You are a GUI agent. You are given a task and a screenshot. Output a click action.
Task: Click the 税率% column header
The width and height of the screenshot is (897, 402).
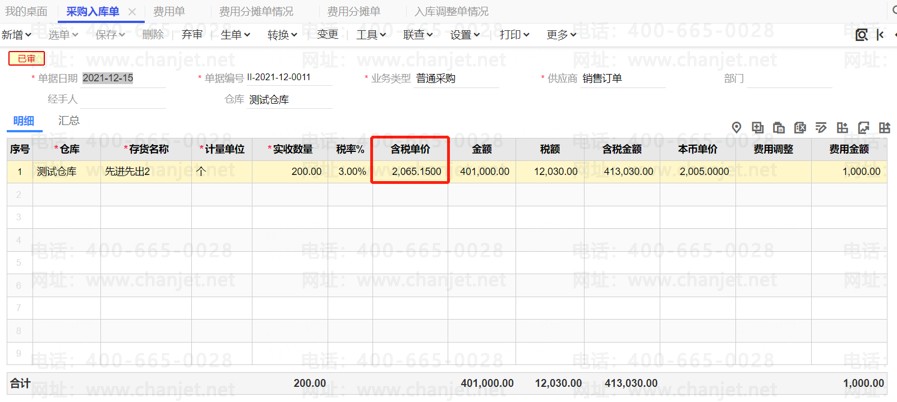pyautogui.click(x=350, y=150)
